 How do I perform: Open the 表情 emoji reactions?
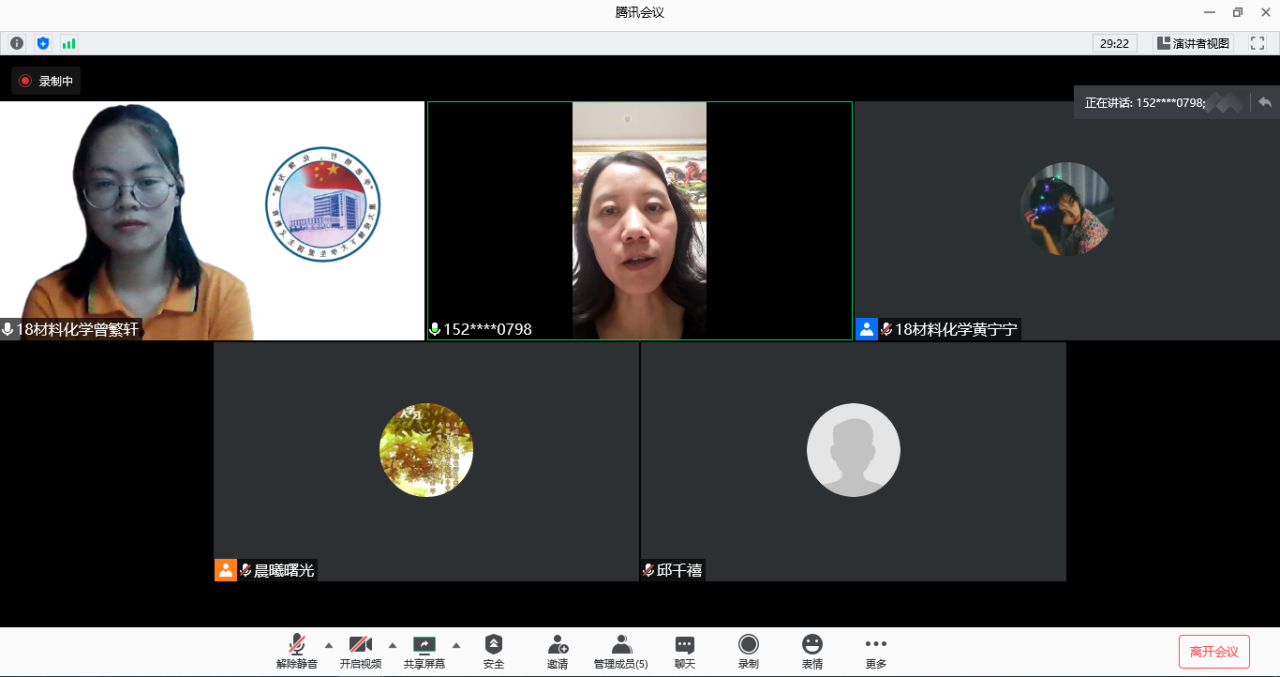click(x=812, y=651)
